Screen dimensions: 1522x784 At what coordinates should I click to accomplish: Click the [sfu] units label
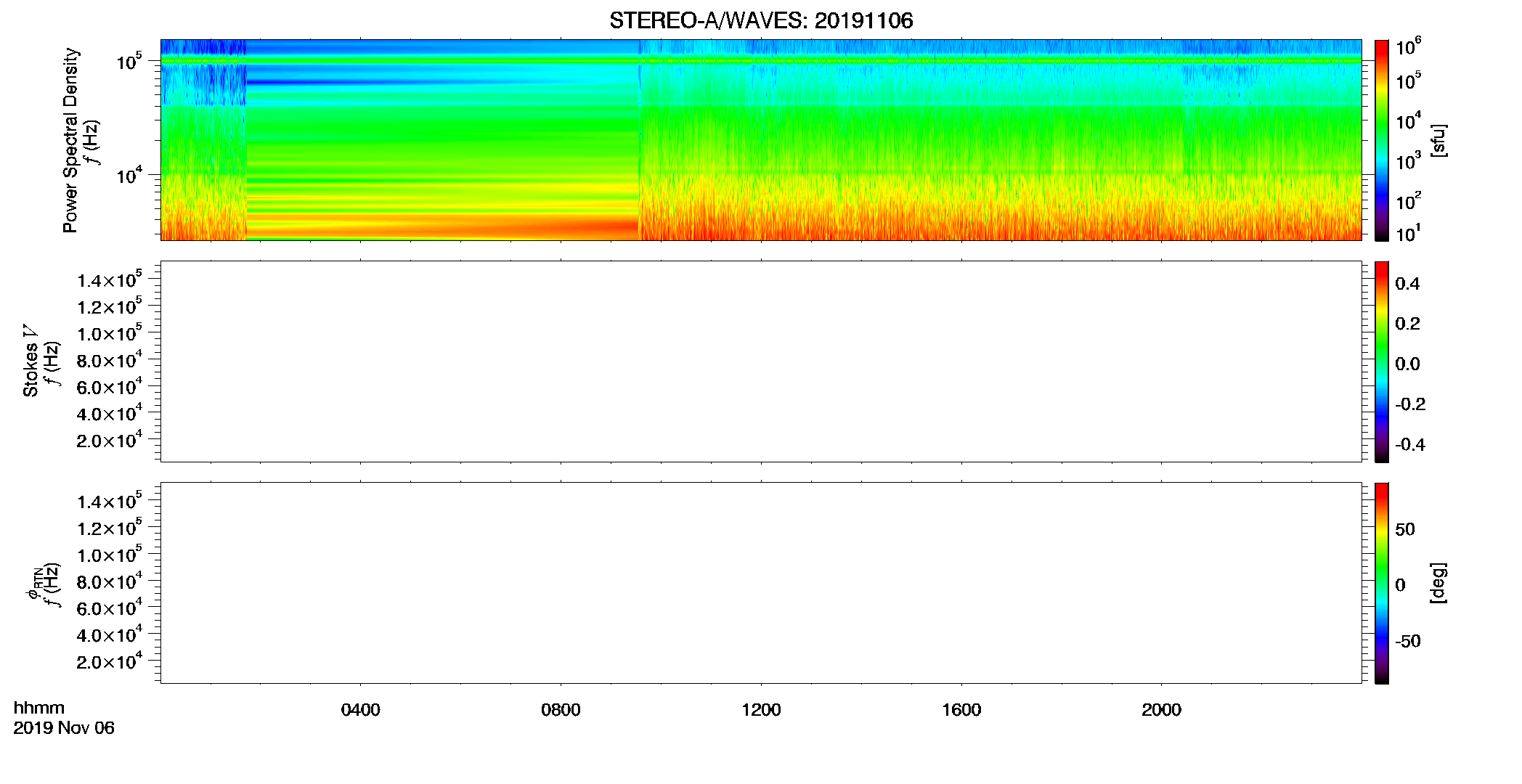tap(1438, 140)
